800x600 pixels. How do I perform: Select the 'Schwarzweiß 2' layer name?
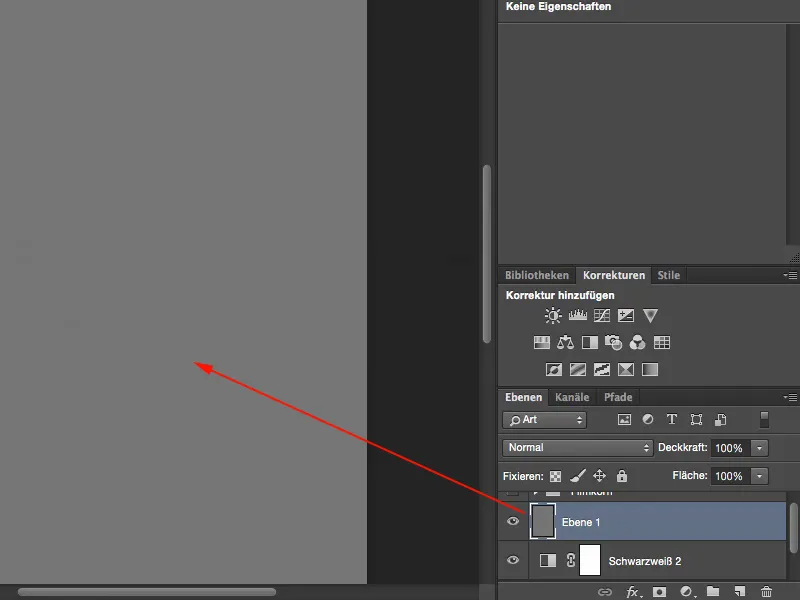point(644,561)
